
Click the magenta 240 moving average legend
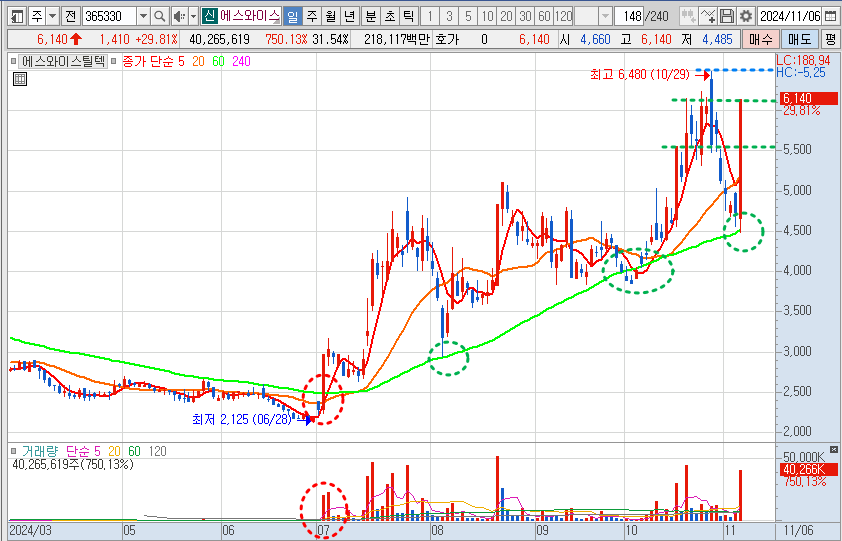coord(242,61)
